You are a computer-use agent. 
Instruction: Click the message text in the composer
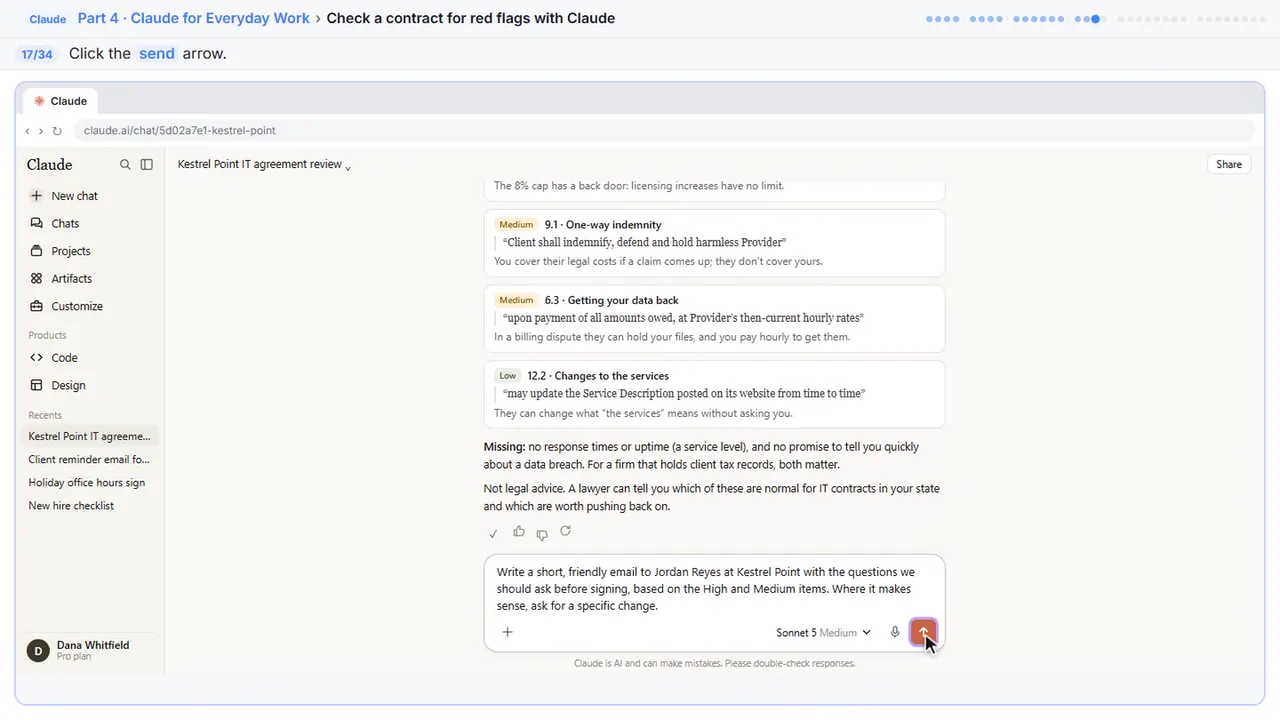coord(706,589)
